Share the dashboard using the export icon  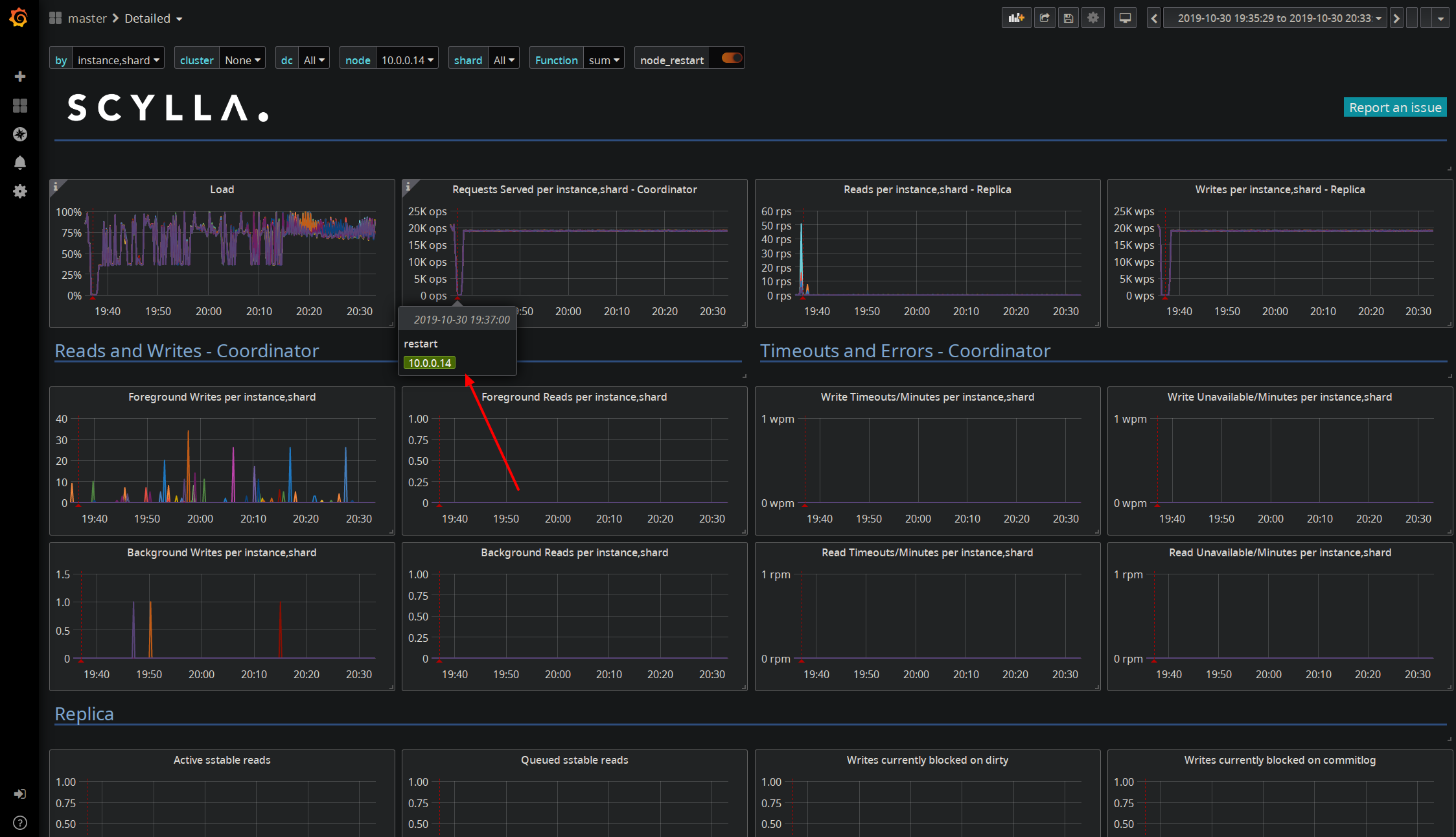click(x=1045, y=18)
